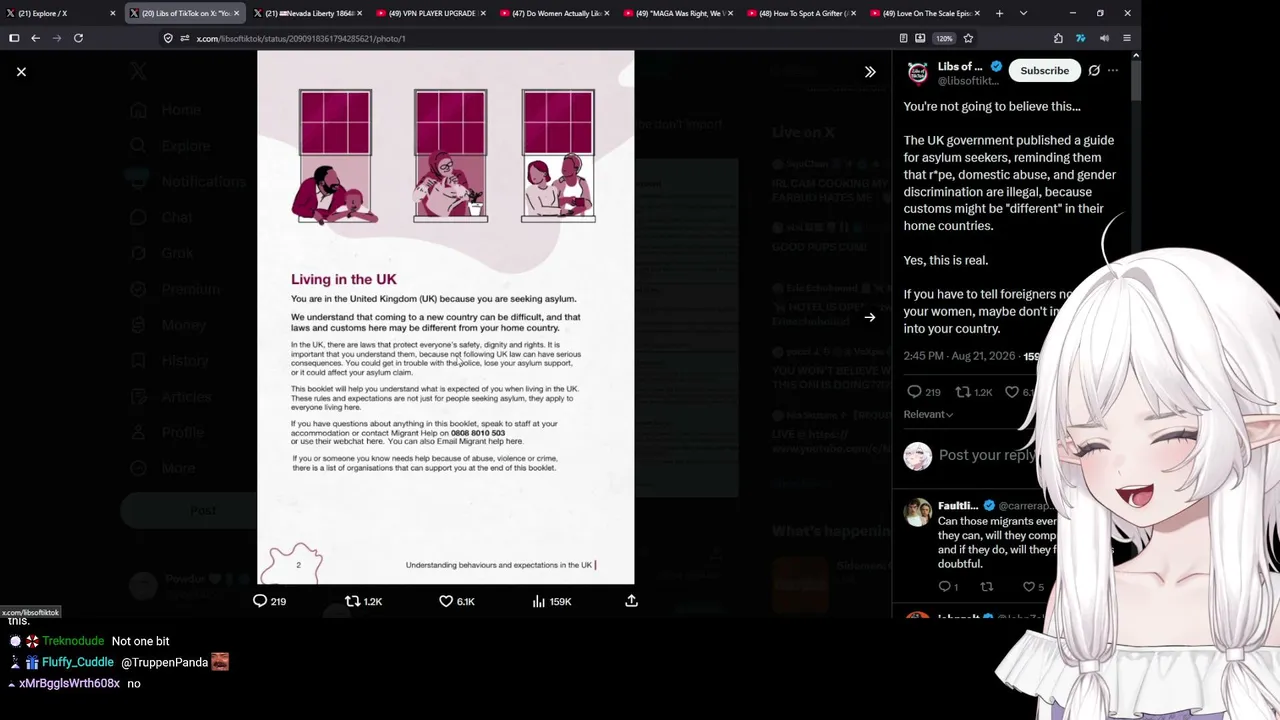
Task: Share the post via the upload-arrow icon
Action: (x=631, y=601)
